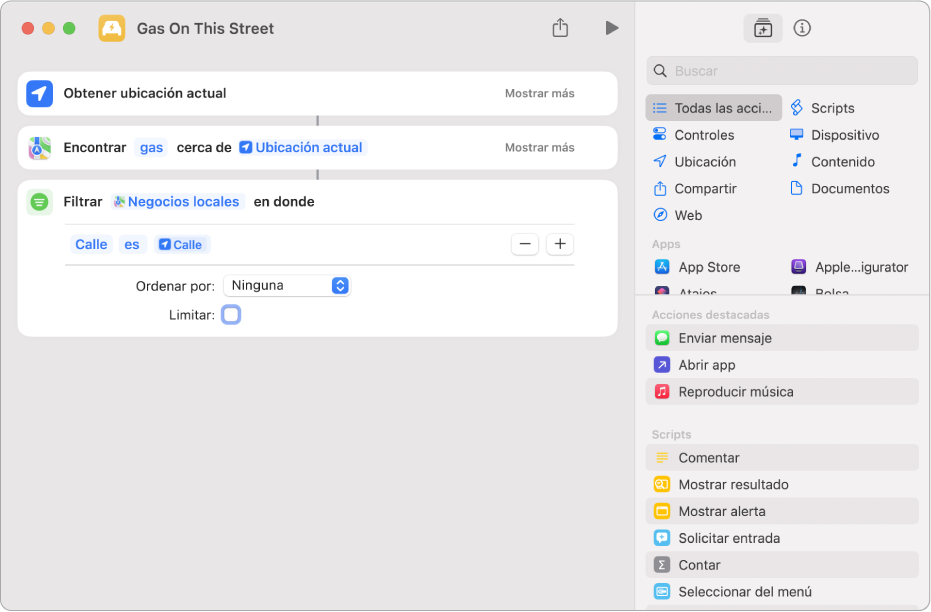This screenshot has width=931, height=612.
Task: Click the Negocios locales variable token
Action: [x=178, y=202]
